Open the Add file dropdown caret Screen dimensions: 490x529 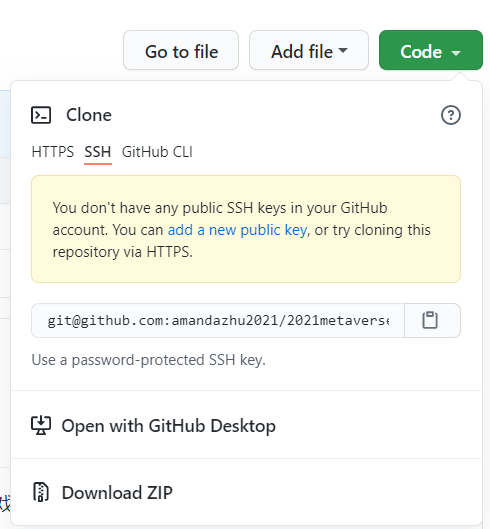[343, 51]
